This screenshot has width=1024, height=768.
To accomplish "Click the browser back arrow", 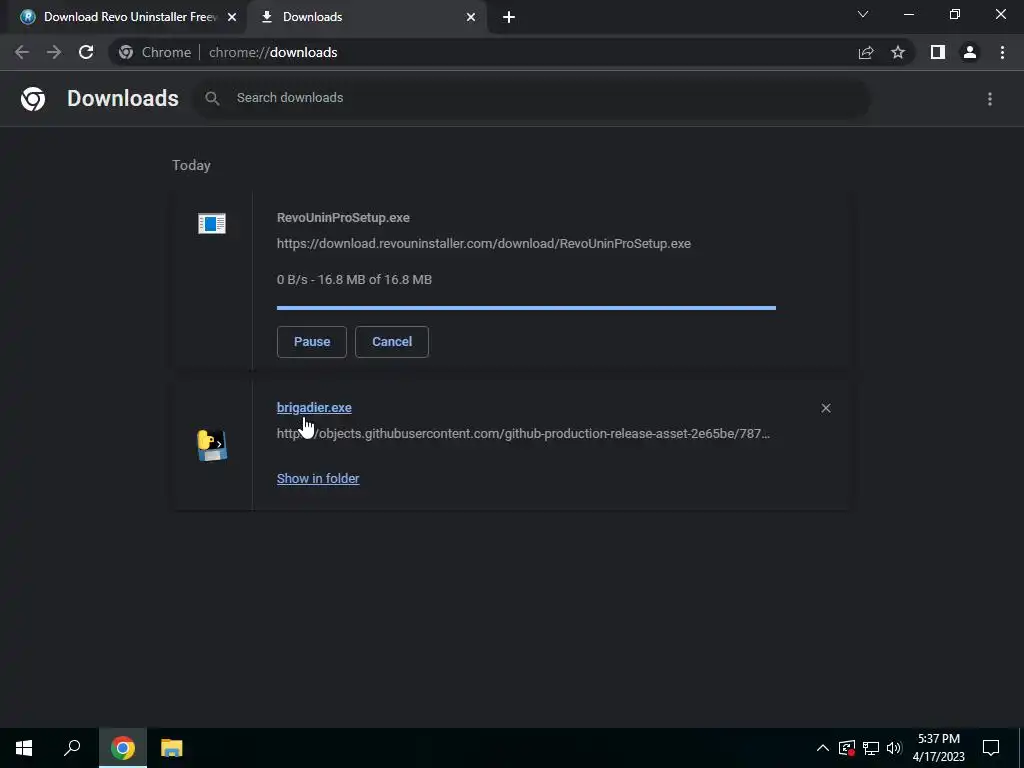I will [x=22, y=52].
